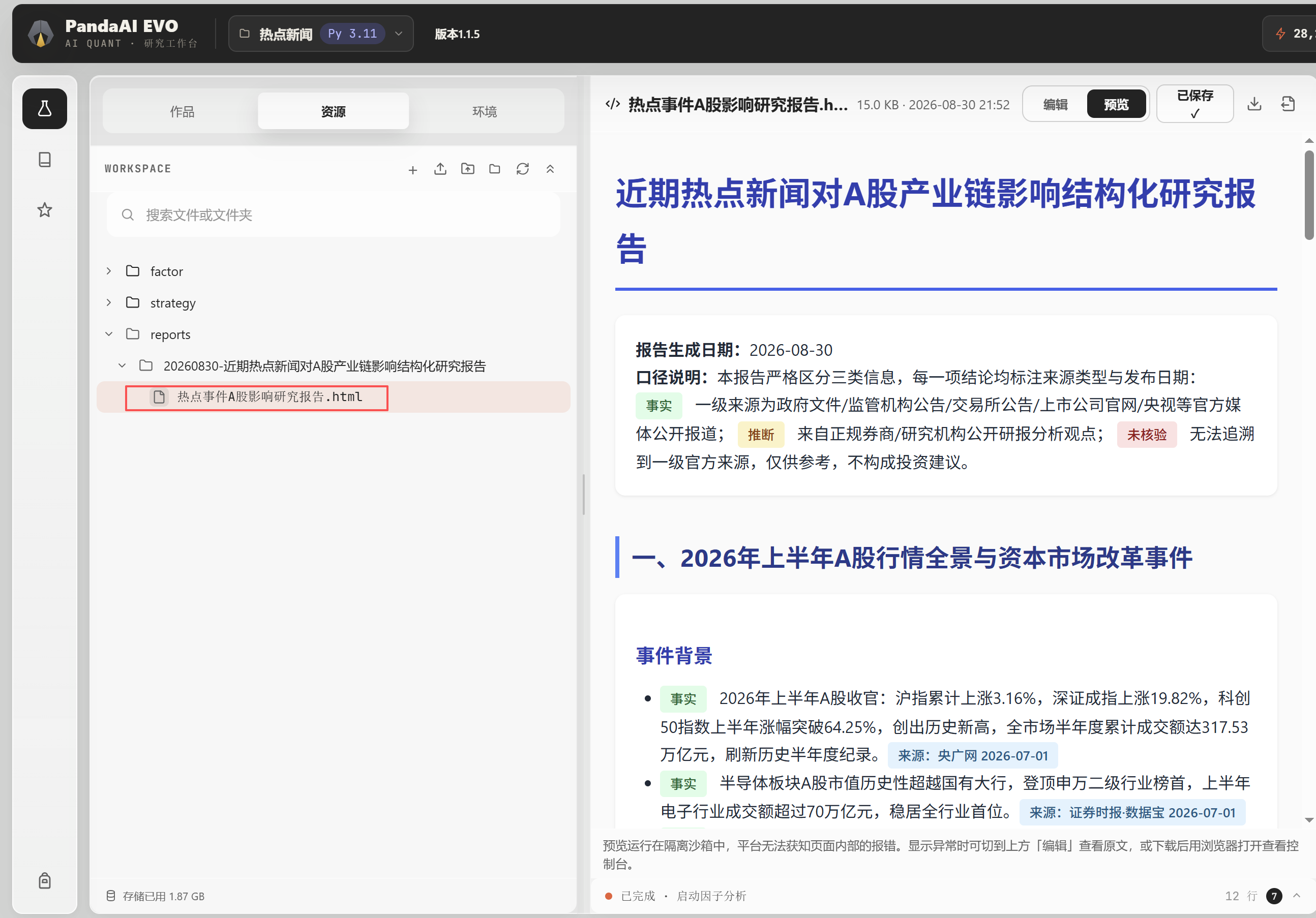The height and width of the screenshot is (918, 1316).
Task: Click the 版本1.1.5 version label
Action: point(457,34)
